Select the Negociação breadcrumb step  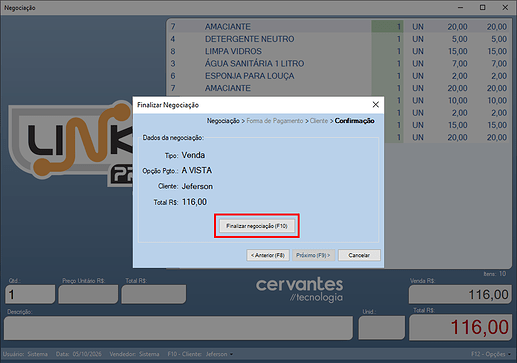coord(223,121)
